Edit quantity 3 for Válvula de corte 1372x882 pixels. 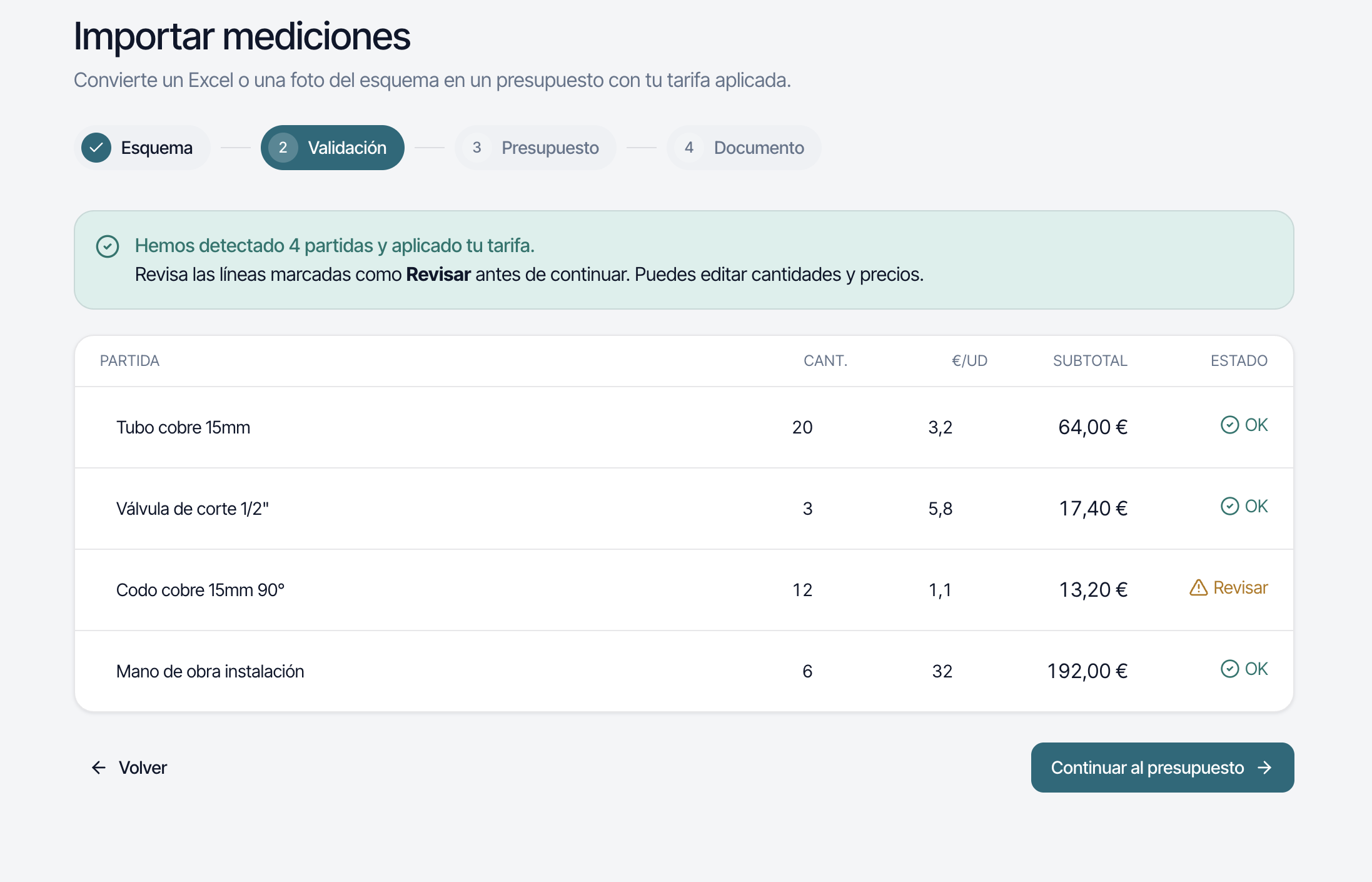[x=807, y=509]
